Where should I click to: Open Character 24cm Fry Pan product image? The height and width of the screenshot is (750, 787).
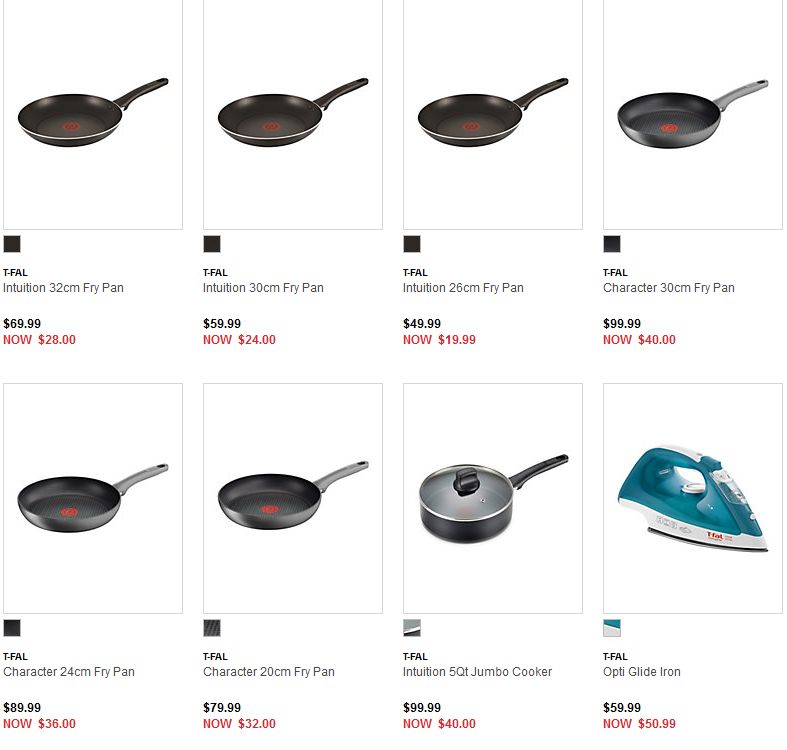pos(93,497)
